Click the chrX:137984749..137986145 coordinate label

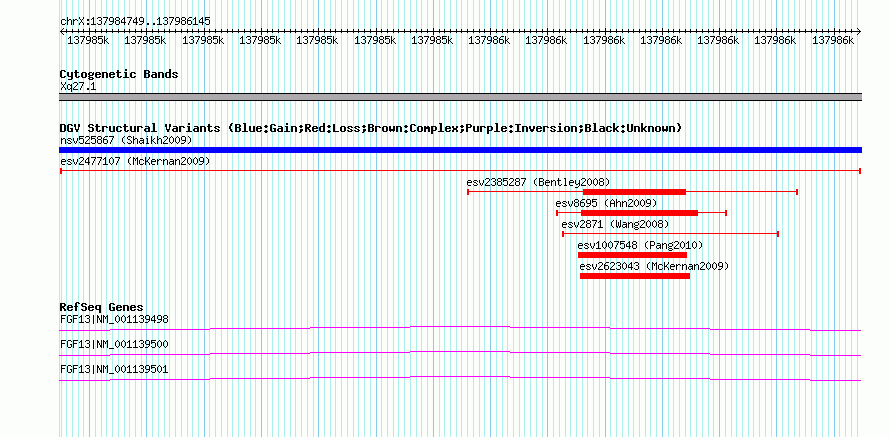(x=136, y=21)
